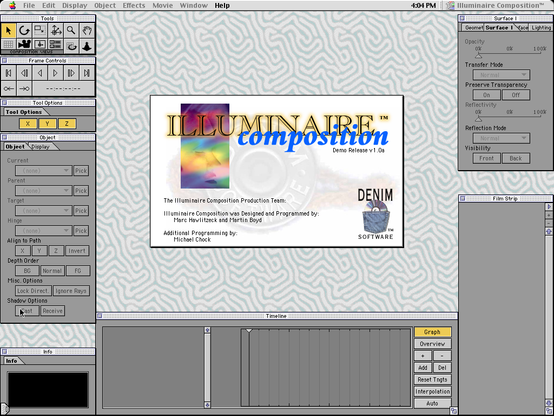Click the timecode display field
Image resolution: width=554 pixels, height=416 pixels.
click(x=64, y=88)
